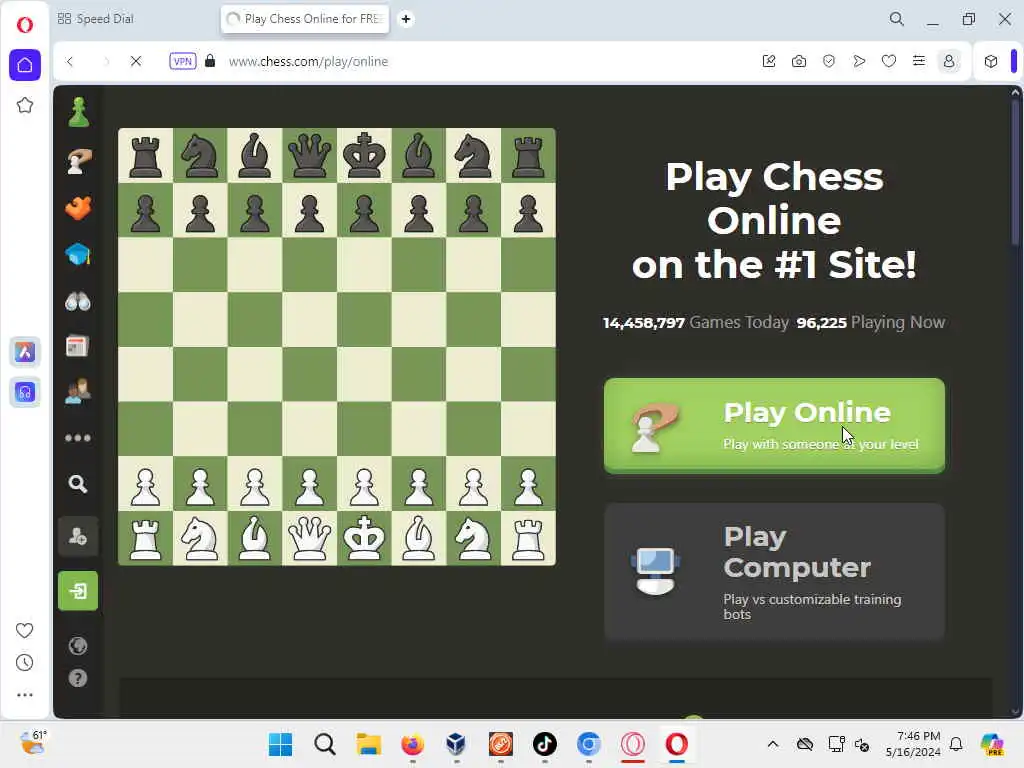Open the Social people icon
The width and height of the screenshot is (1024, 768).
point(78,392)
